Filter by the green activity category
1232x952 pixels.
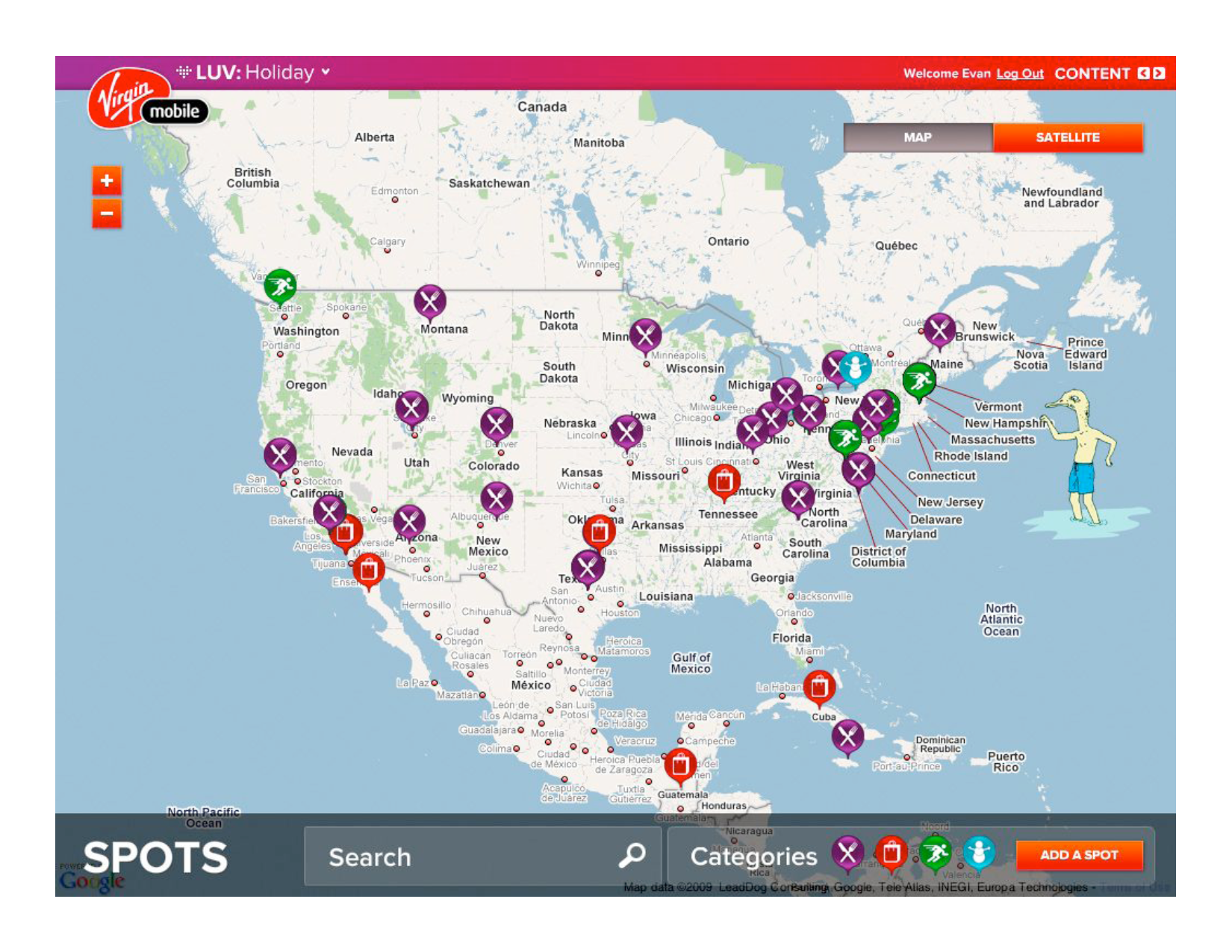click(x=934, y=853)
